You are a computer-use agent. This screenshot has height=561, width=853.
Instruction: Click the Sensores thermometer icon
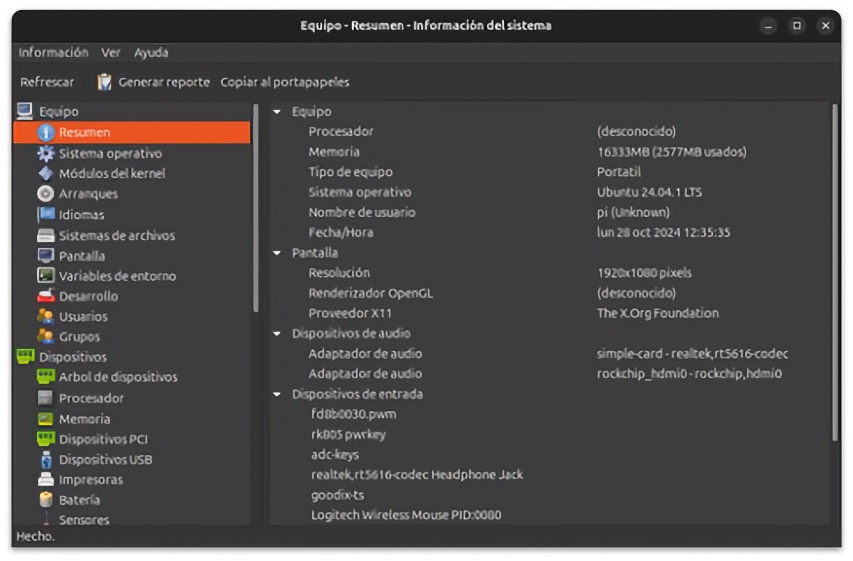(x=46, y=519)
